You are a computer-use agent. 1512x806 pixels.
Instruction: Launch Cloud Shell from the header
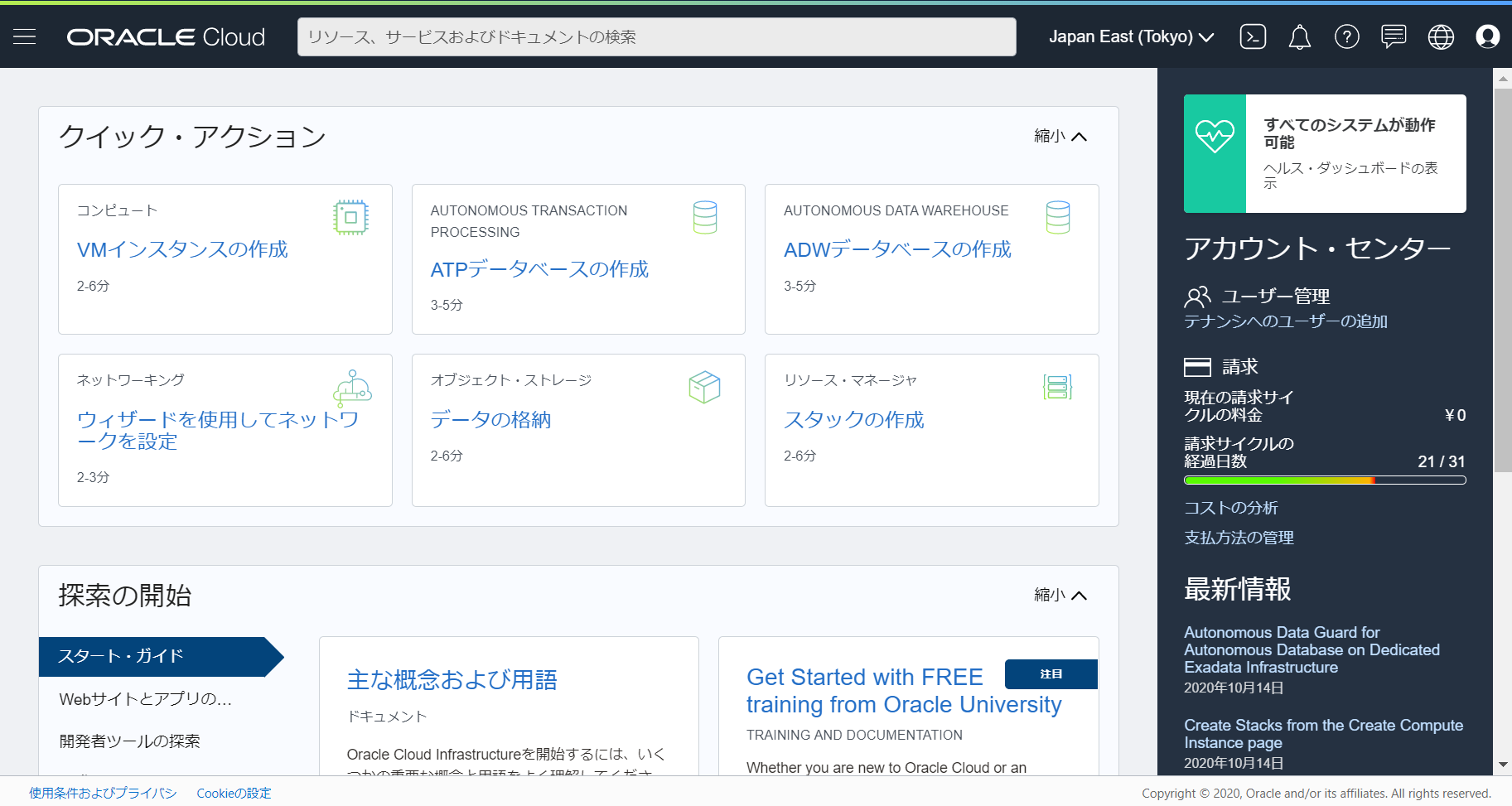[x=1253, y=36]
